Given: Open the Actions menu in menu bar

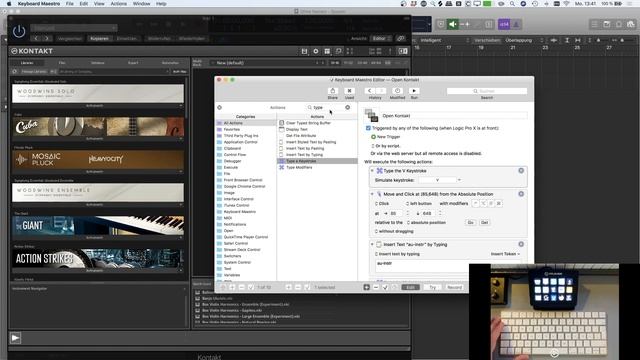Looking at the screenshot, I should (x=118, y=4).
